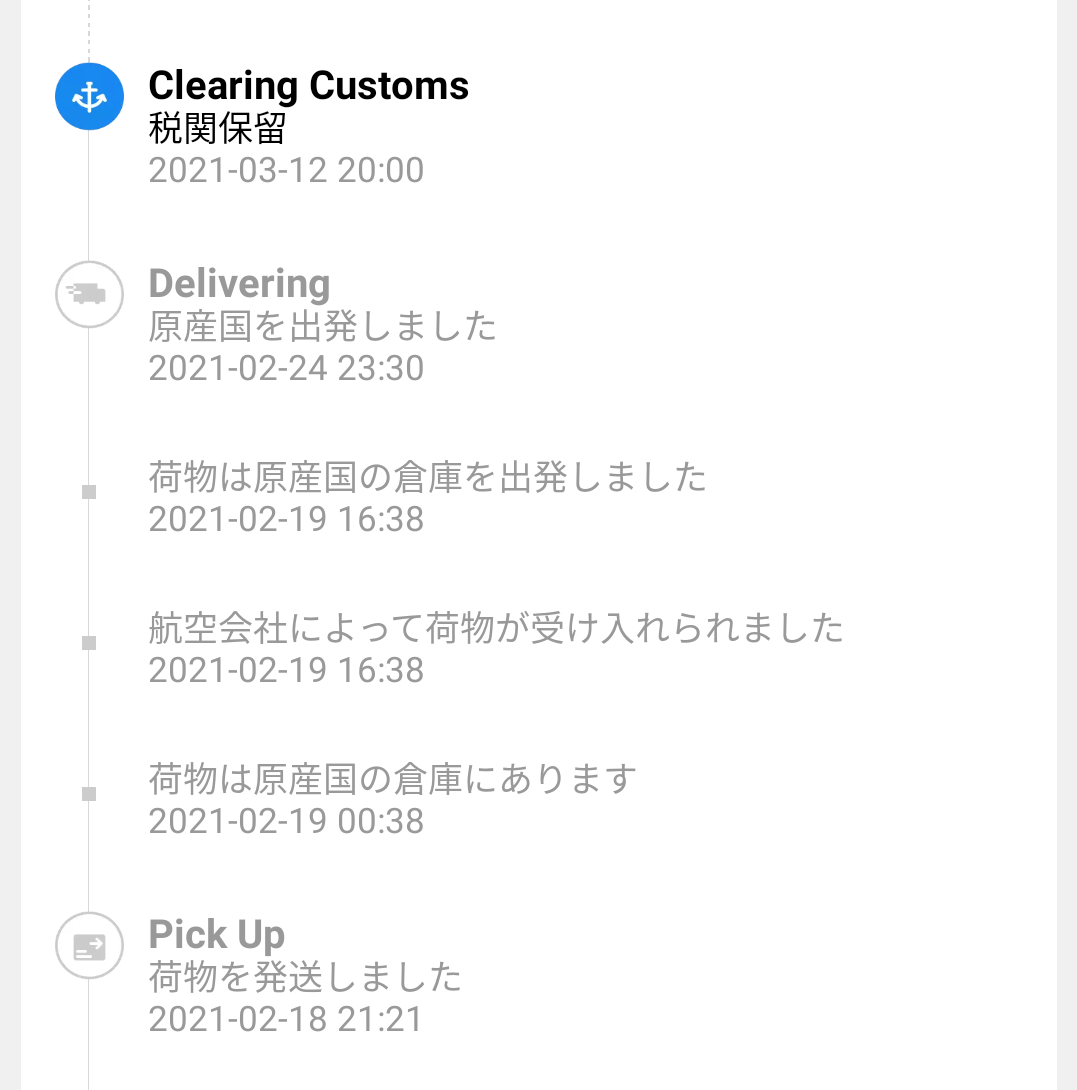1077x1090 pixels.
Task: Select the square marker beside 荷物は原産国の倉庫にあります
Action: [x=89, y=794]
